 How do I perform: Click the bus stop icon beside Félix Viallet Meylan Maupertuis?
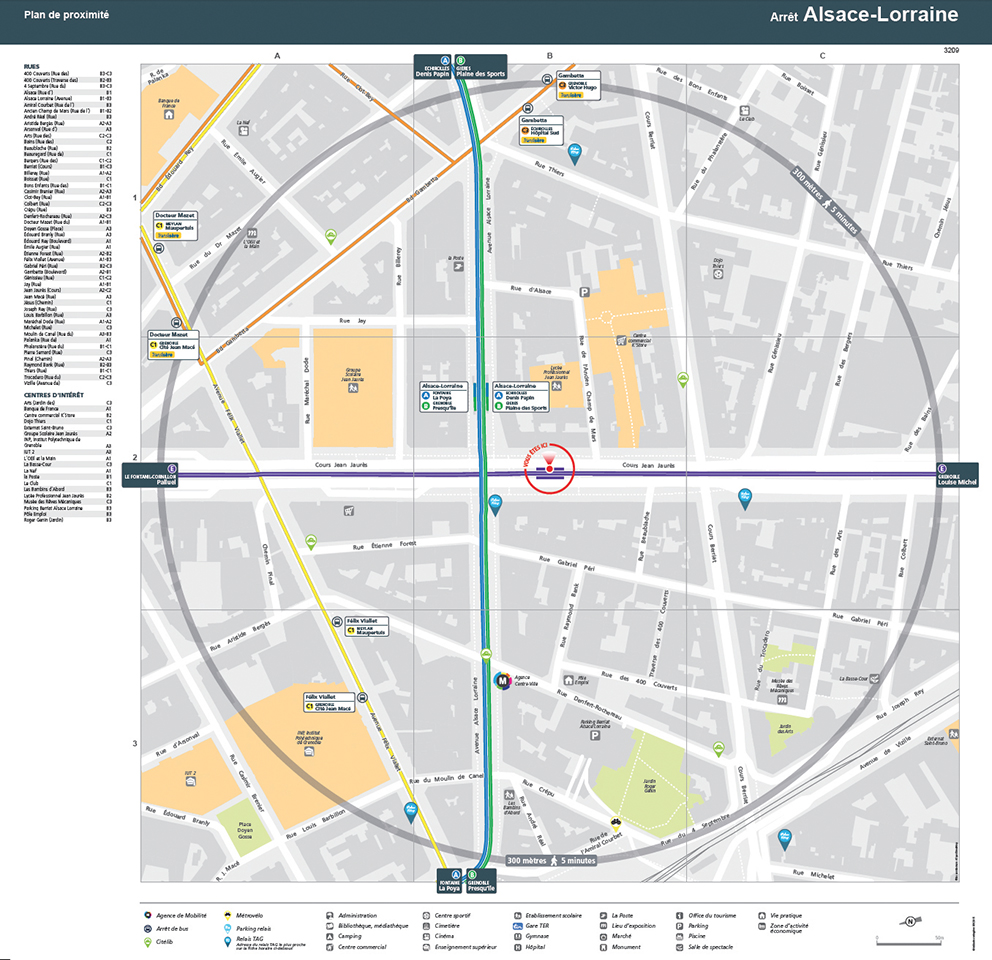point(337,622)
